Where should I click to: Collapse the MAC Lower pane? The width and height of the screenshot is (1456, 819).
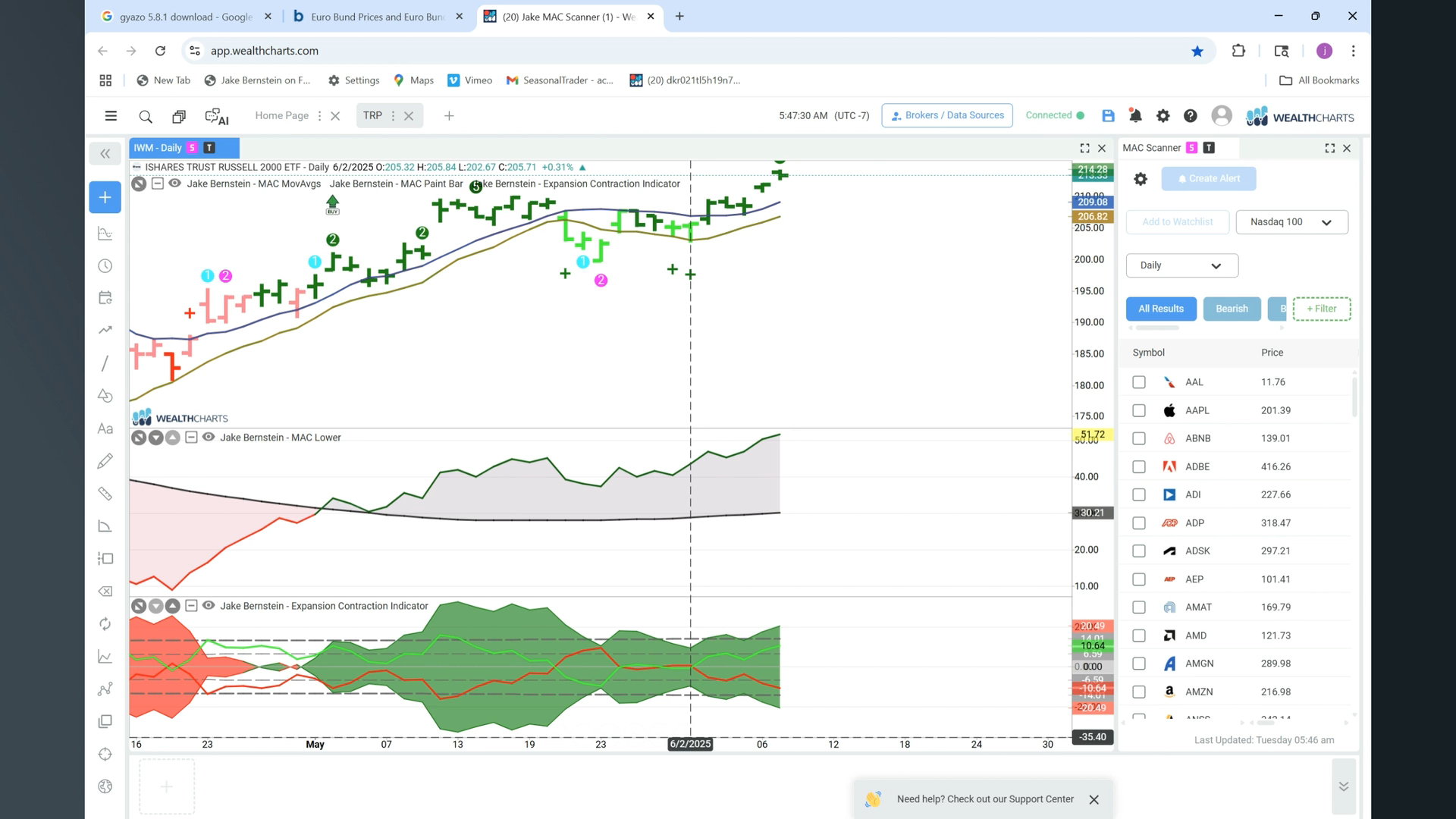coord(191,437)
